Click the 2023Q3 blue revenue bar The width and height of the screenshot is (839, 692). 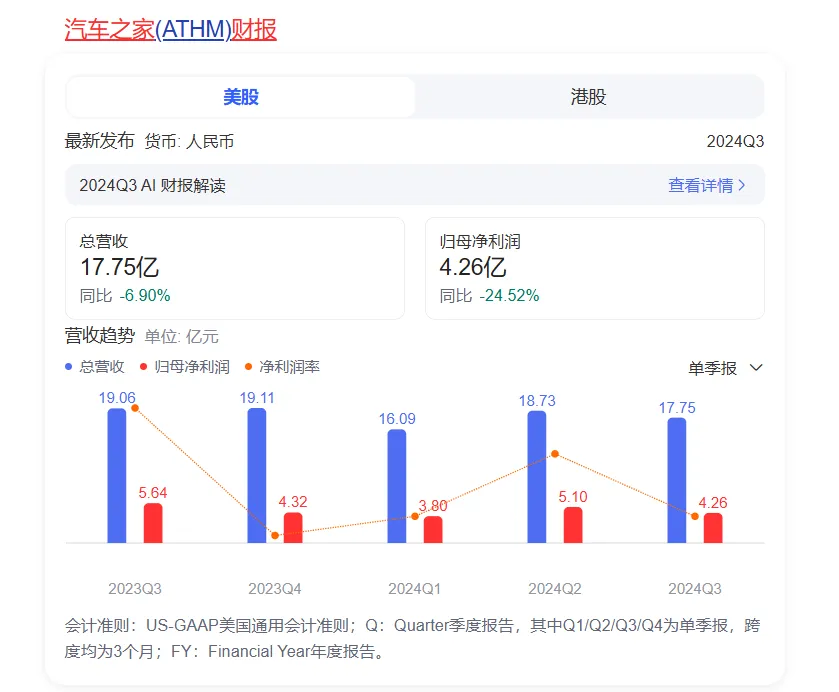117,476
